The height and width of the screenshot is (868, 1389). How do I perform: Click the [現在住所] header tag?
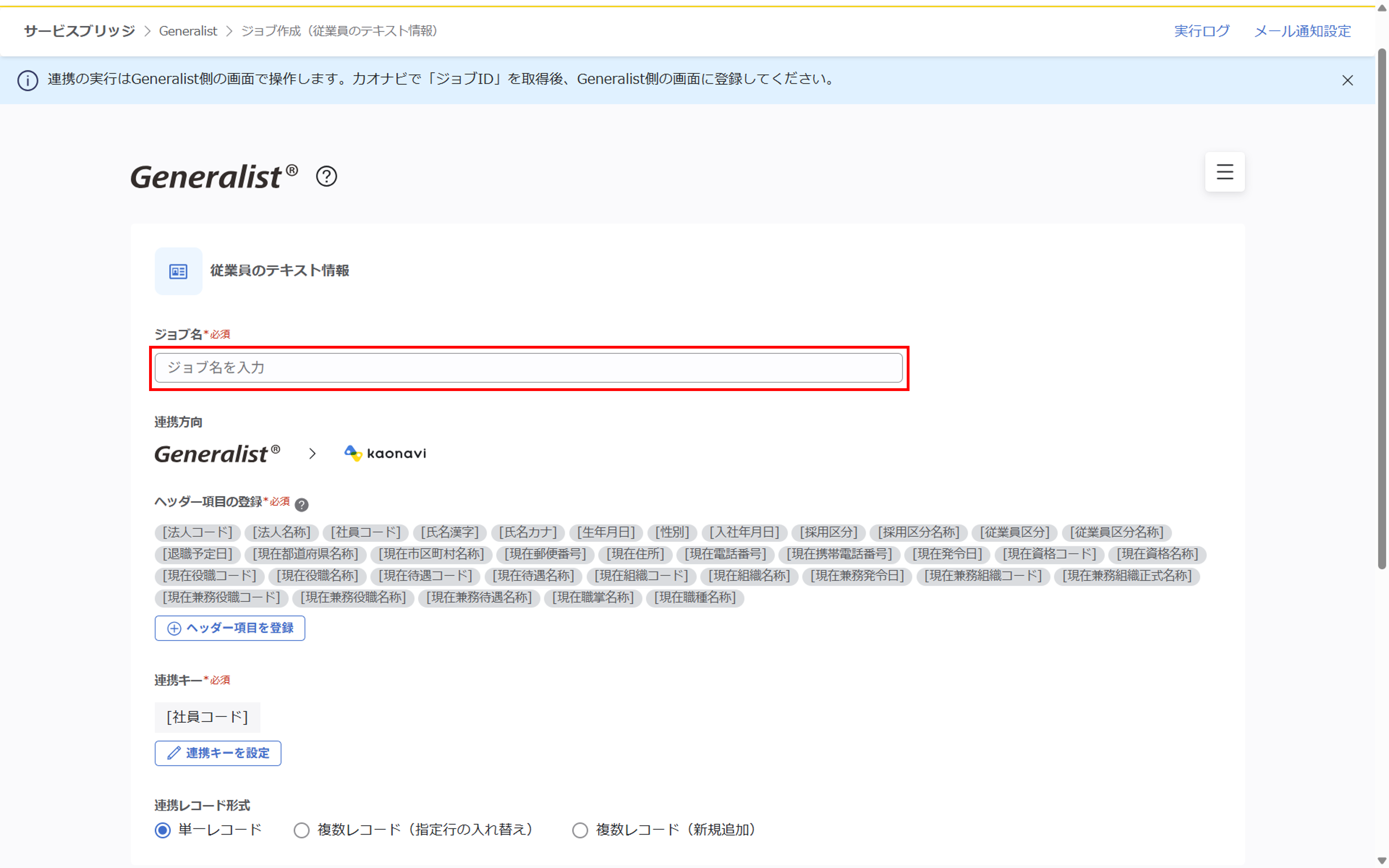[635, 554]
